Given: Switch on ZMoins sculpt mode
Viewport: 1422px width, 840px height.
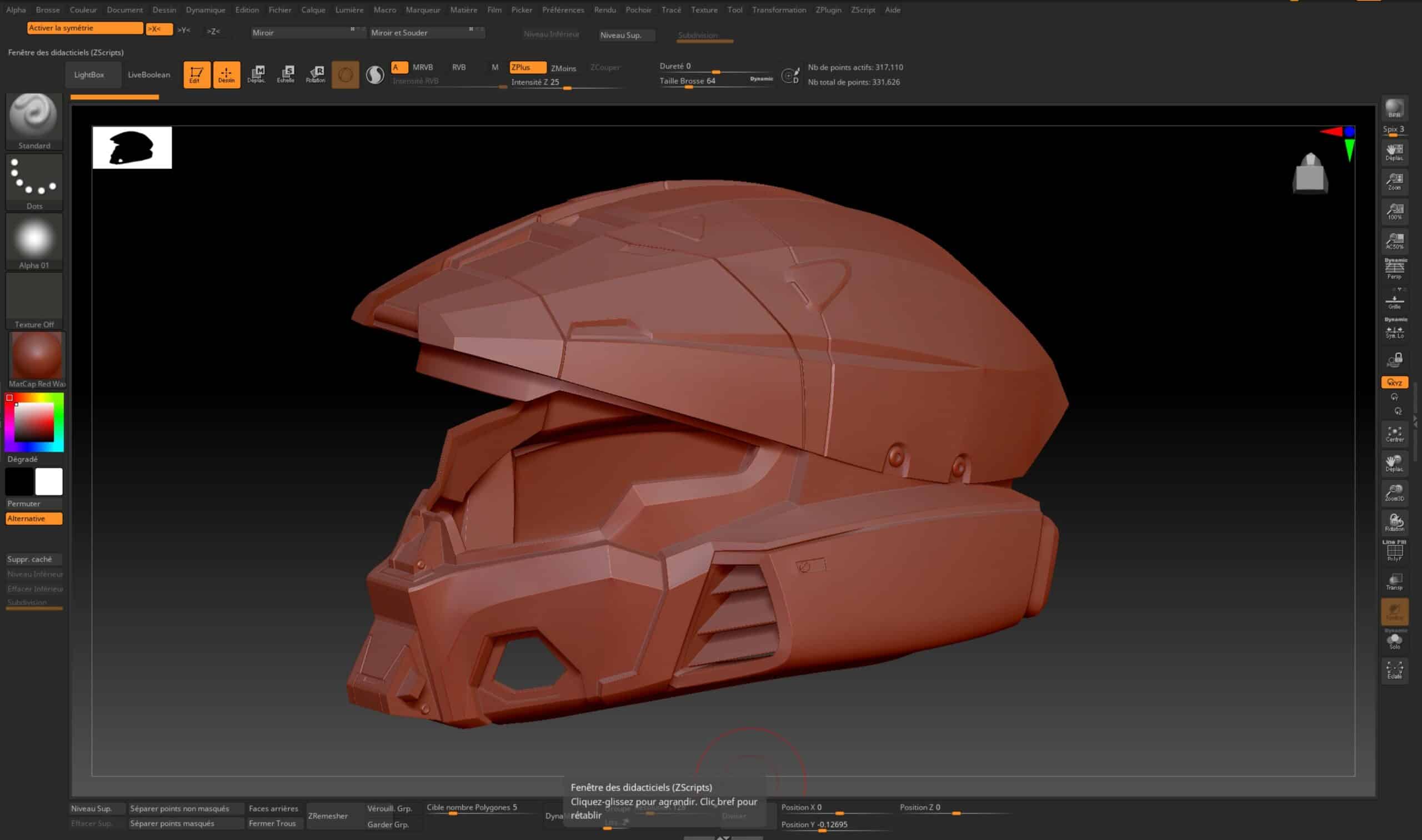Looking at the screenshot, I should point(563,68).
